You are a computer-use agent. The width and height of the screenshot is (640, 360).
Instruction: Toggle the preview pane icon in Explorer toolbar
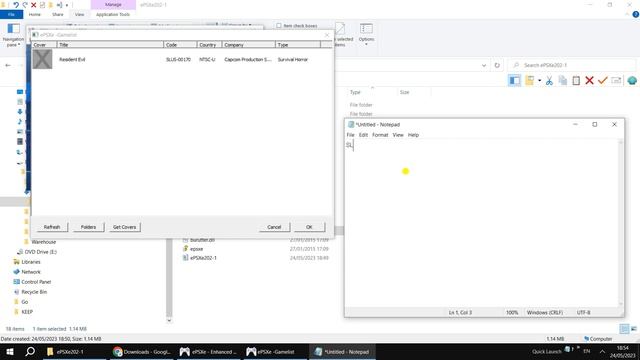[x=514, y=80]
